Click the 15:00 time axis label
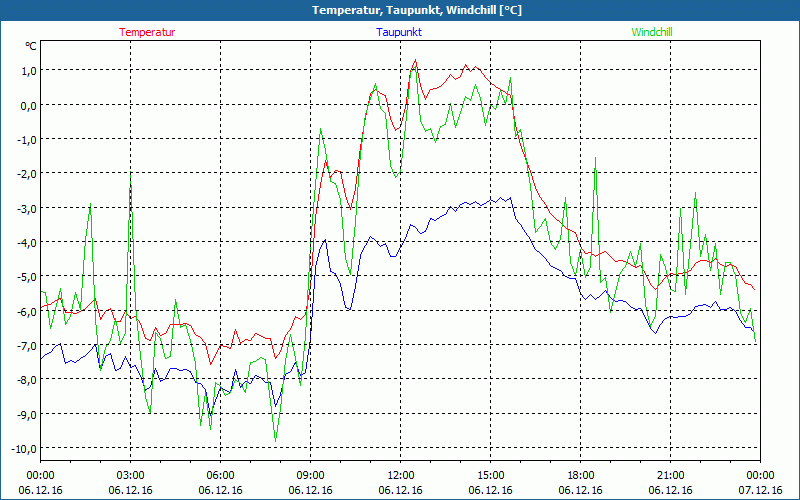 [x=490, y=476]
